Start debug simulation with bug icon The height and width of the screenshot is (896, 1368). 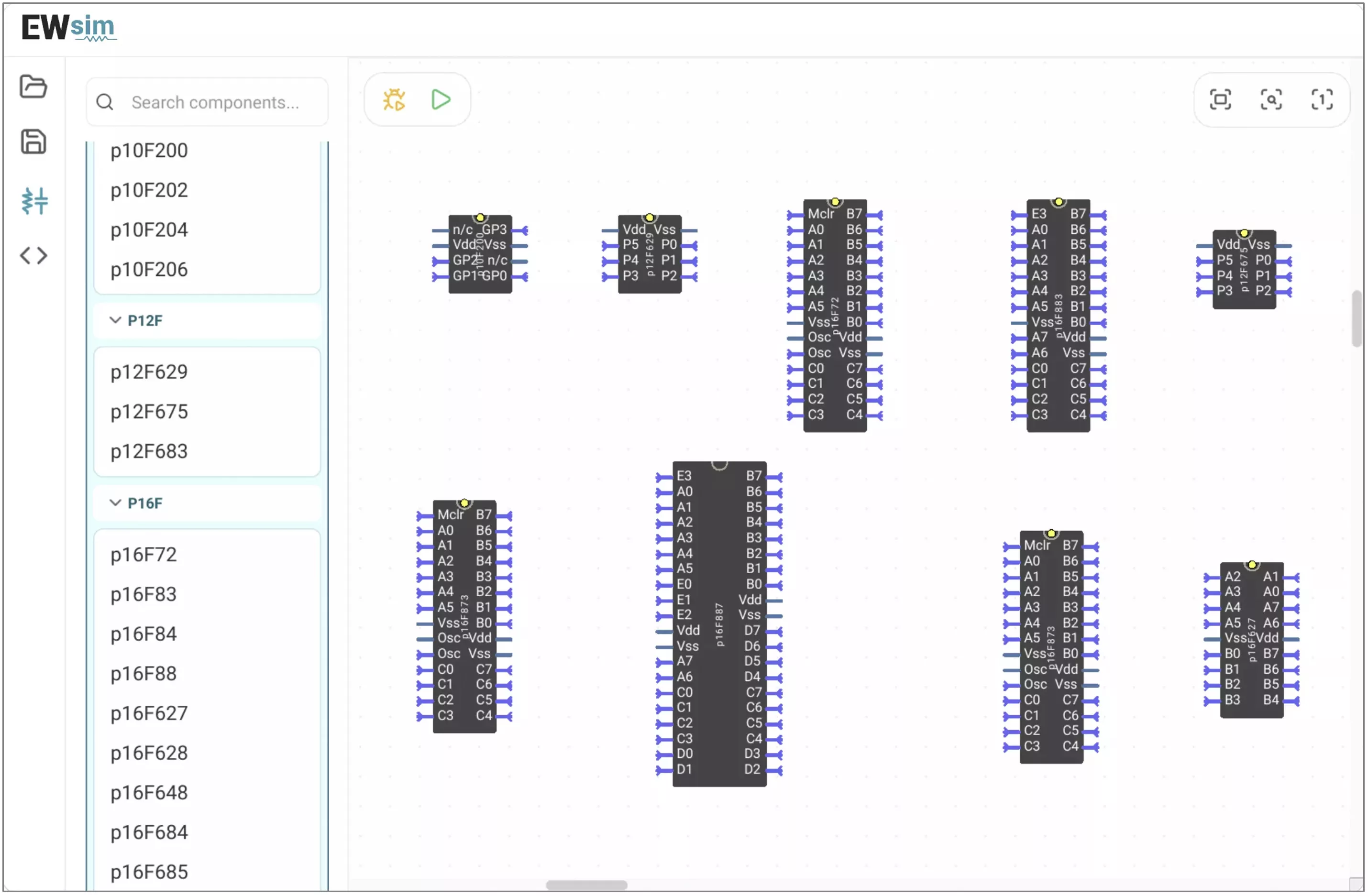click(x=394, y=99)
